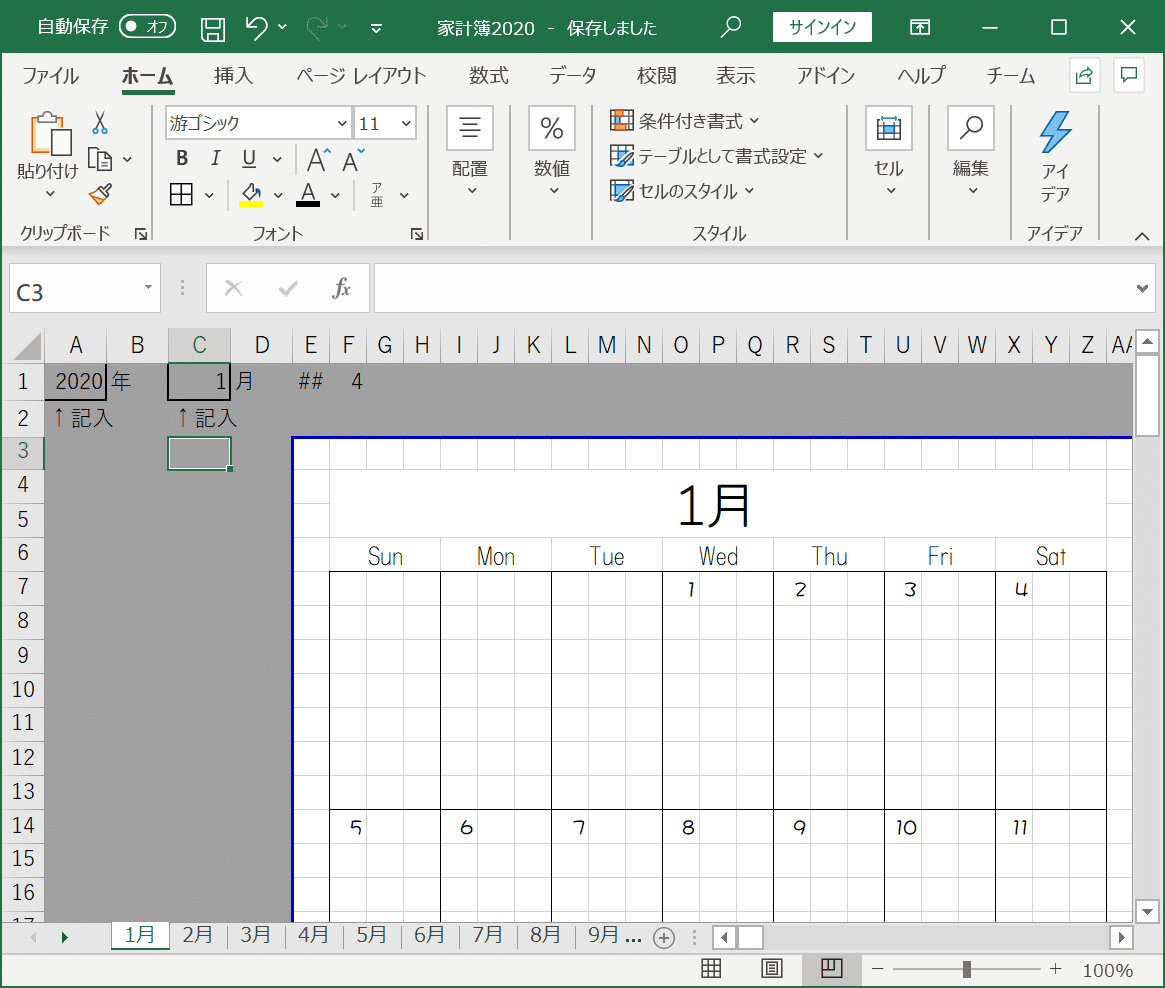Click column C header
1165x988 pixels.
199,345
